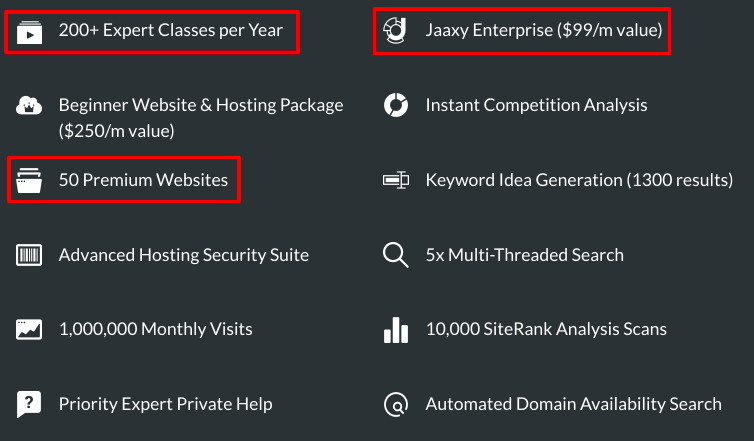This screenshot has height=441, width=754.
Task: Select Jaaxy Enterprise ($99/m value) label
Action: coord(544,30)
